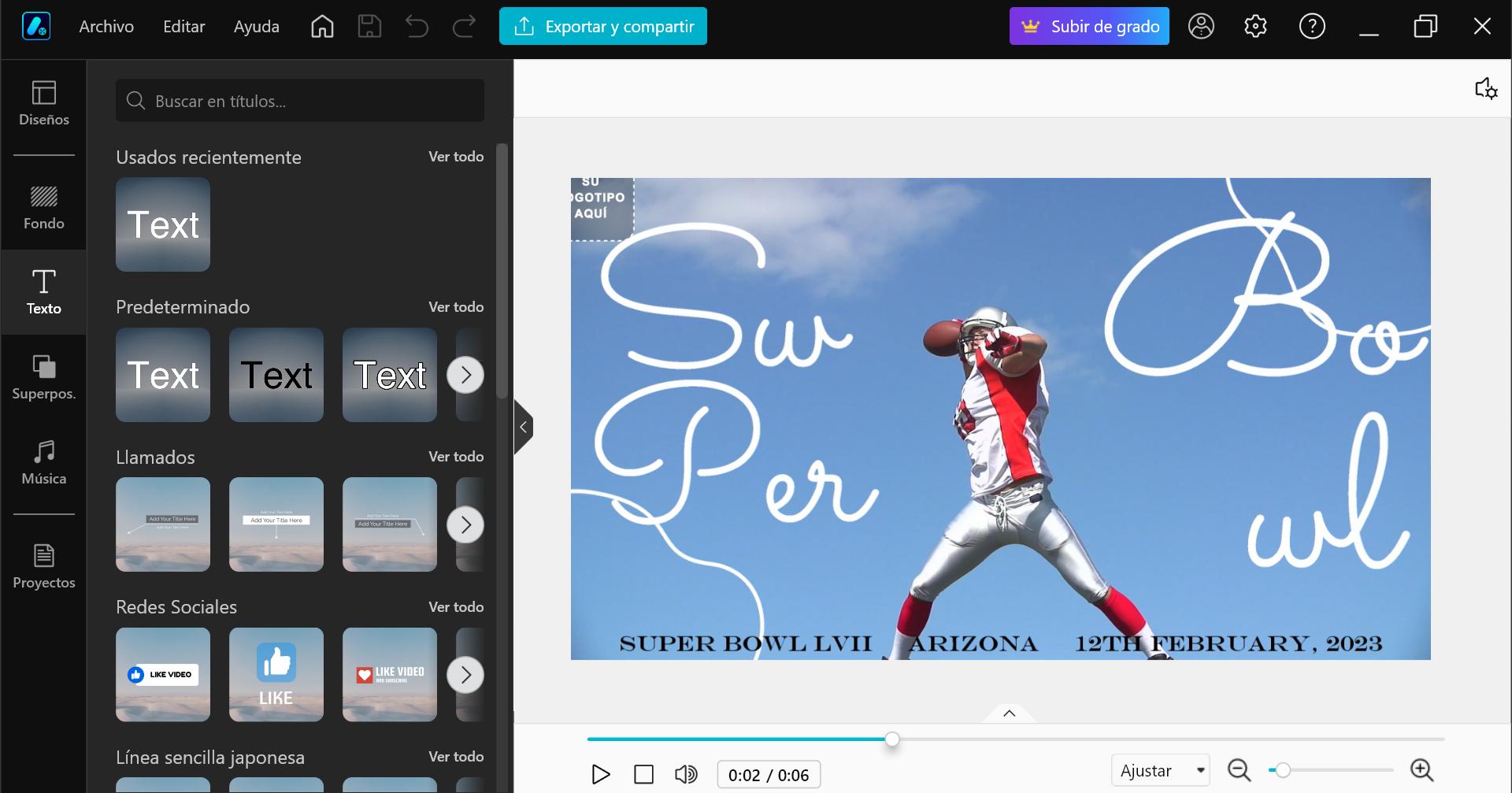This screenshot has height=793, width=1512.
Task: Play the video preview
Action: tap(600, 775)
